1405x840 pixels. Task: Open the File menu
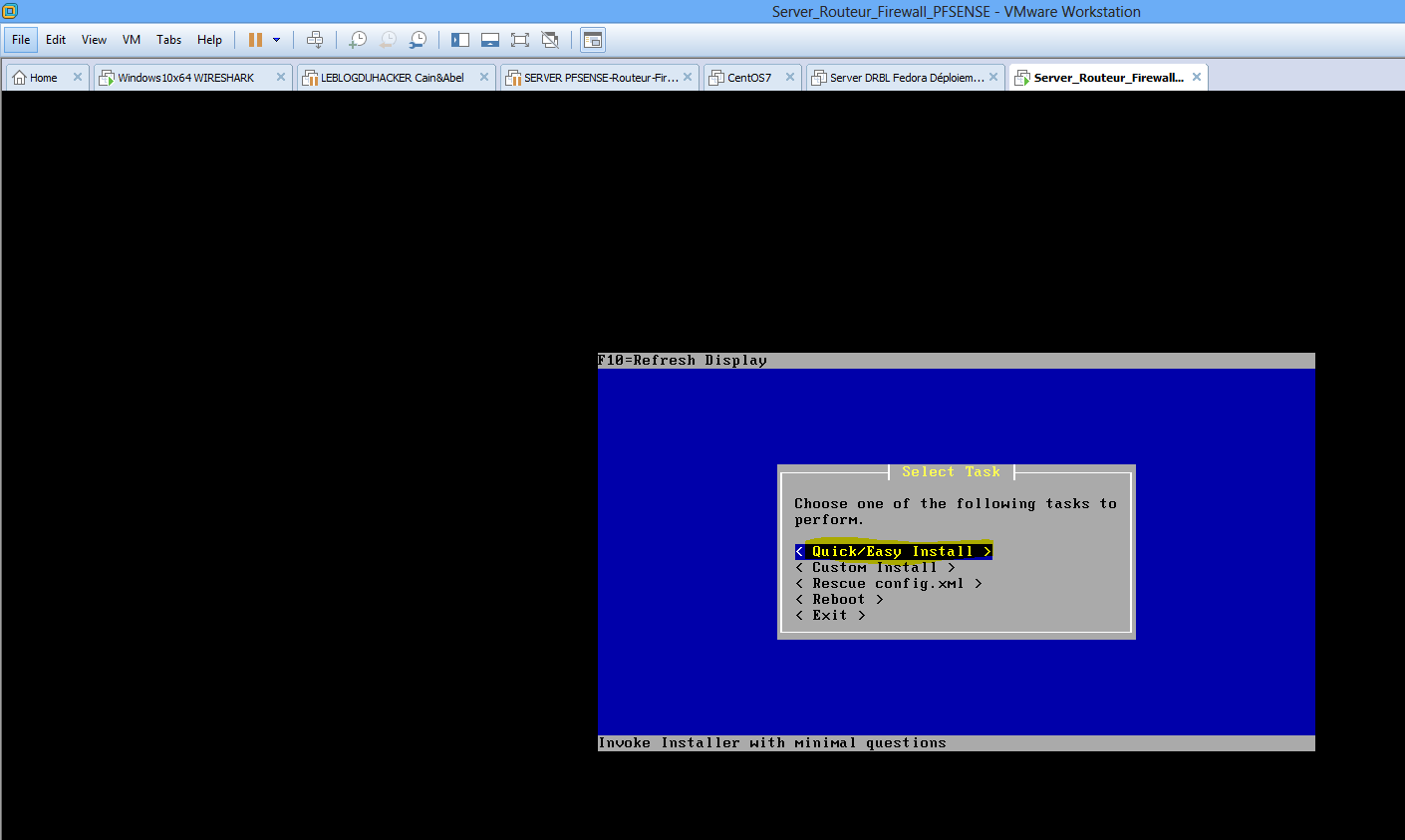[x=21, y=40]
